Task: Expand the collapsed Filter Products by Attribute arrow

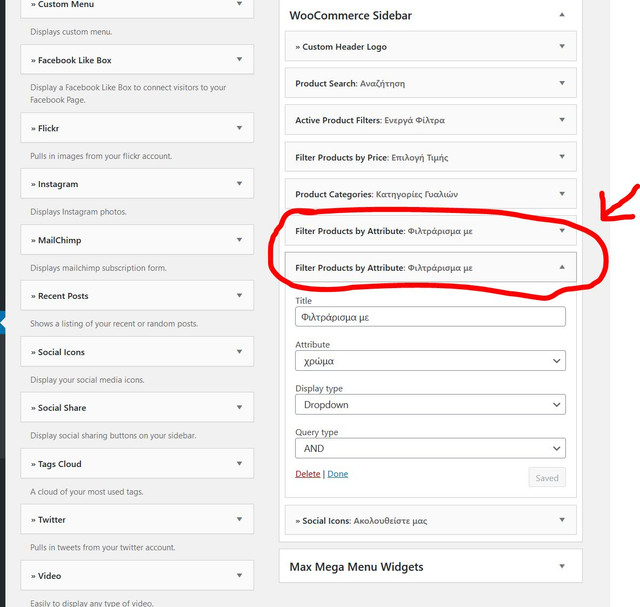Action: click(x=562, y=231)
